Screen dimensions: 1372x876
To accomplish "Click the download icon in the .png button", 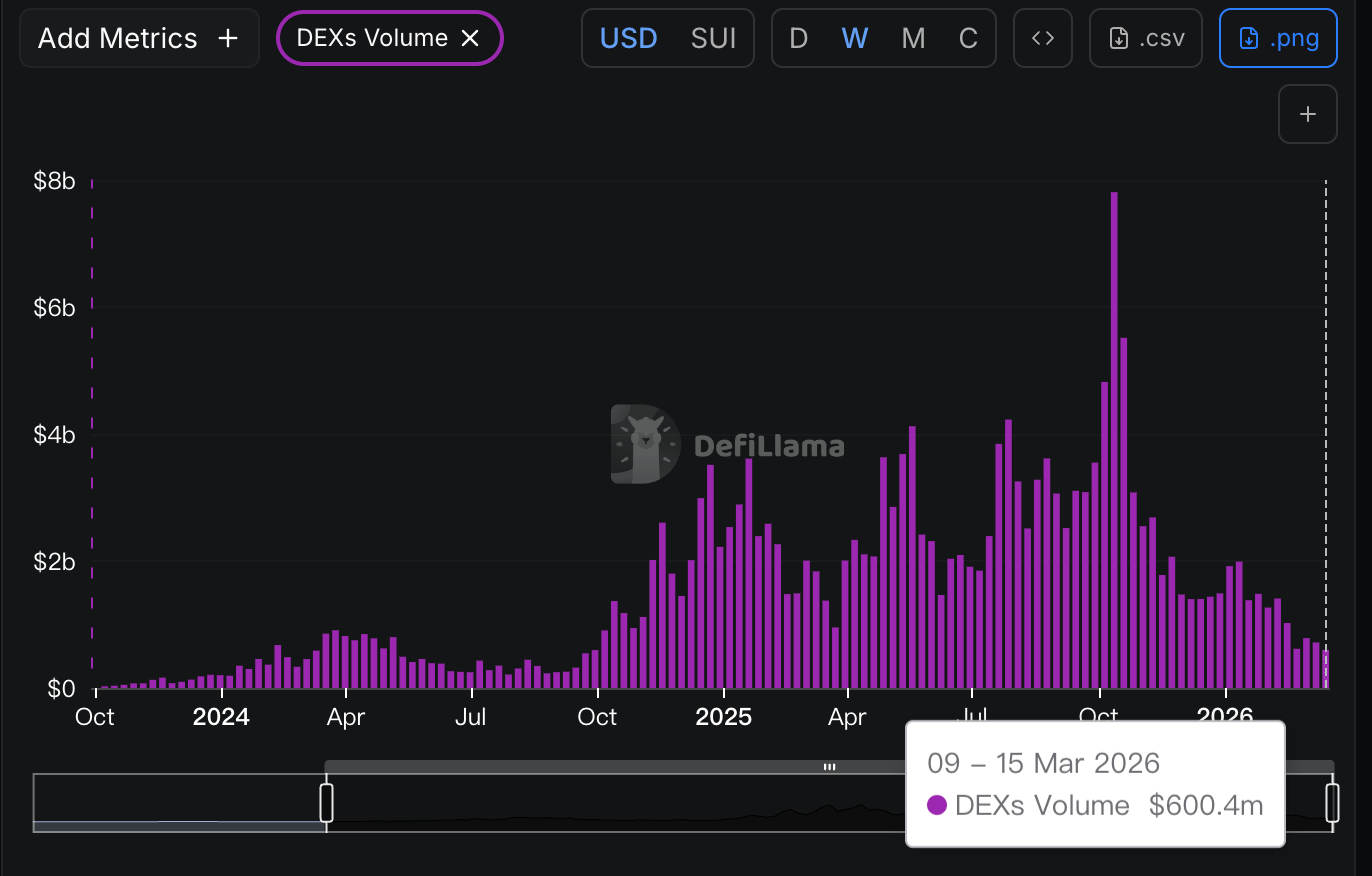I will [x=1249, y=38].
